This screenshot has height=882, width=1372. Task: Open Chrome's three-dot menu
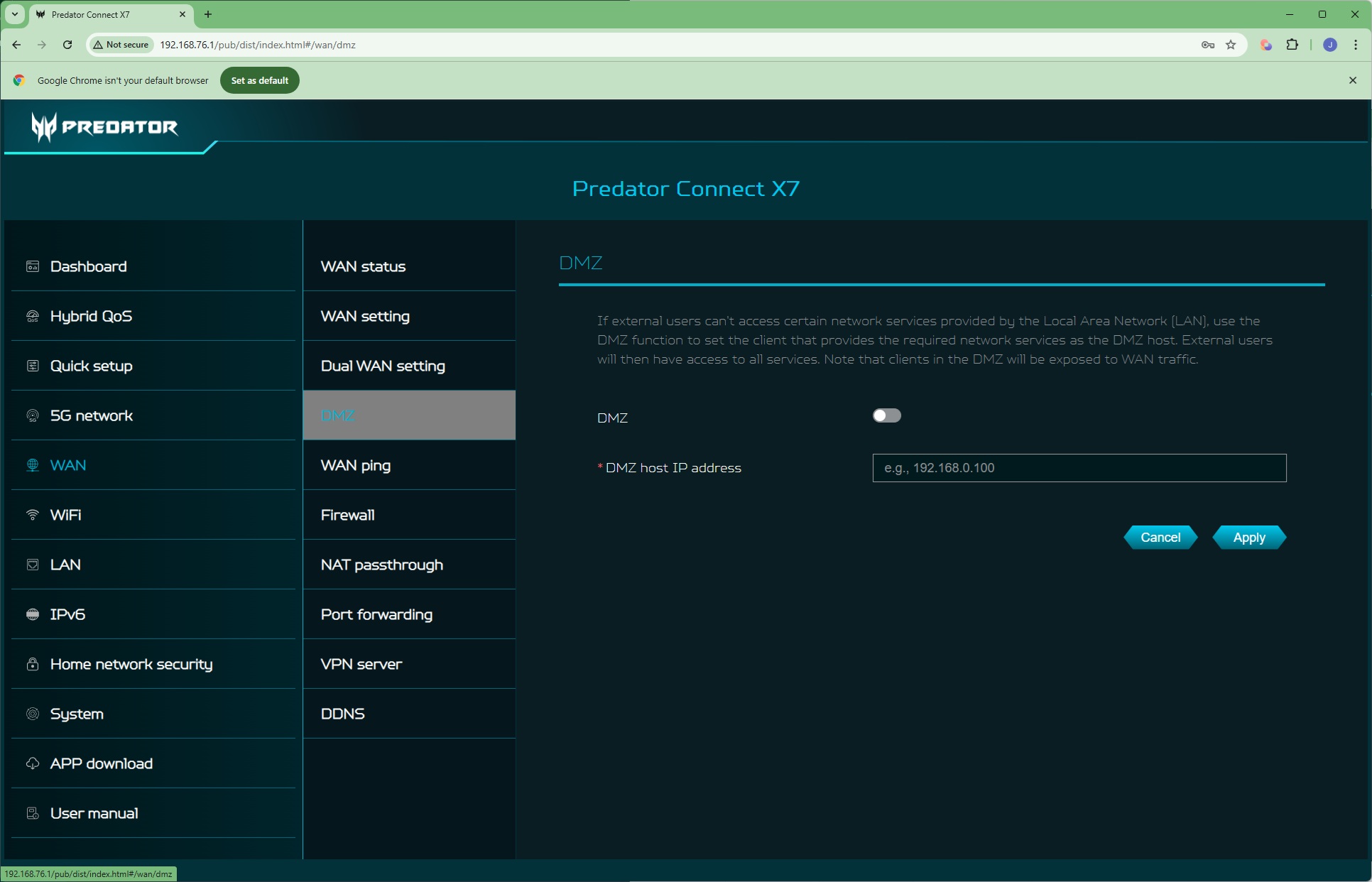tap(1356, 45)
